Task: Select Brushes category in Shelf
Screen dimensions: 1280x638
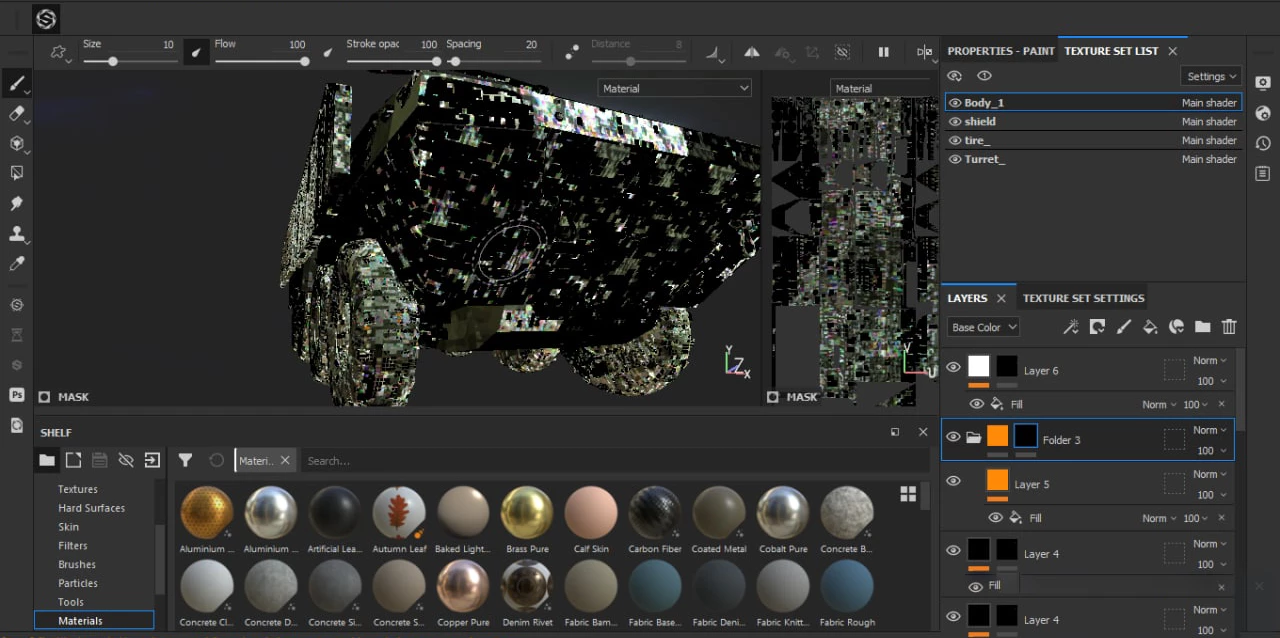Action: tap(77, 564)
